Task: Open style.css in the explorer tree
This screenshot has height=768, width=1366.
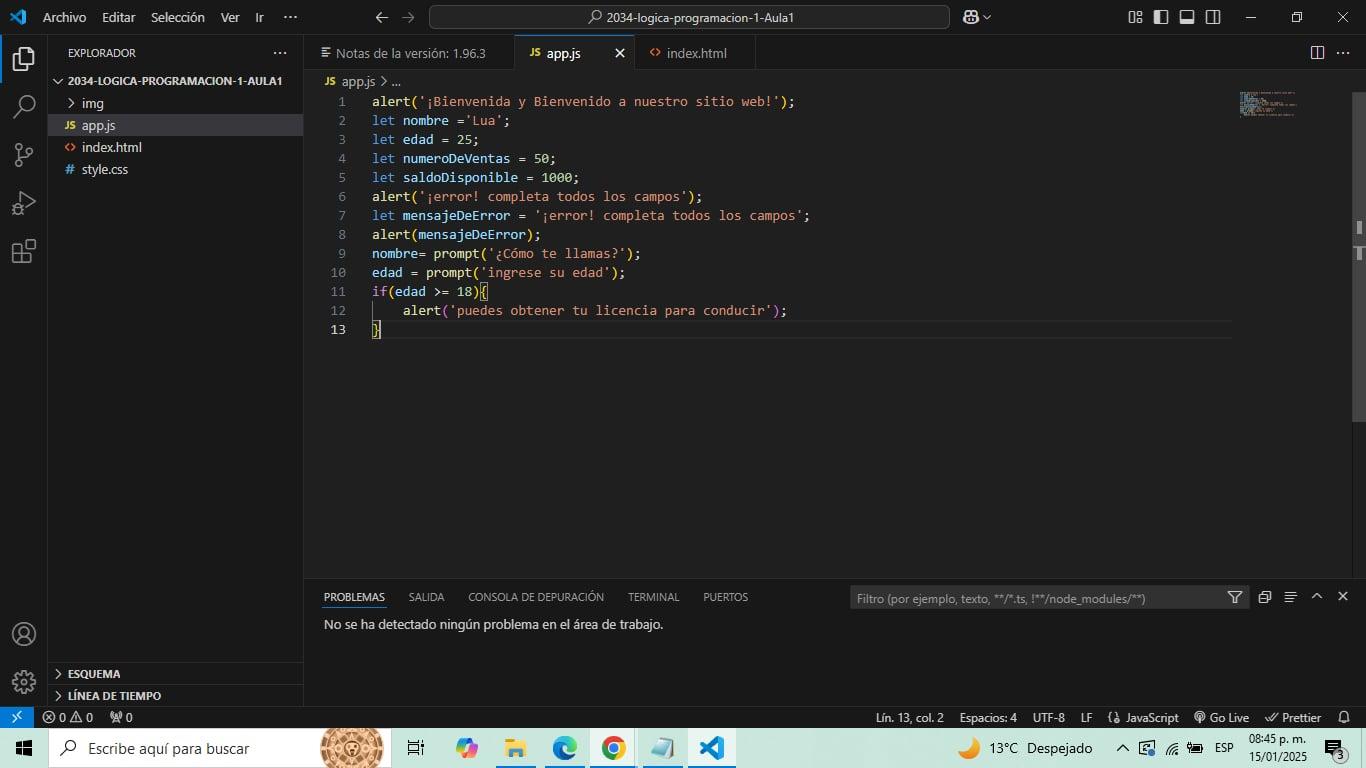Action: [175, 169]
